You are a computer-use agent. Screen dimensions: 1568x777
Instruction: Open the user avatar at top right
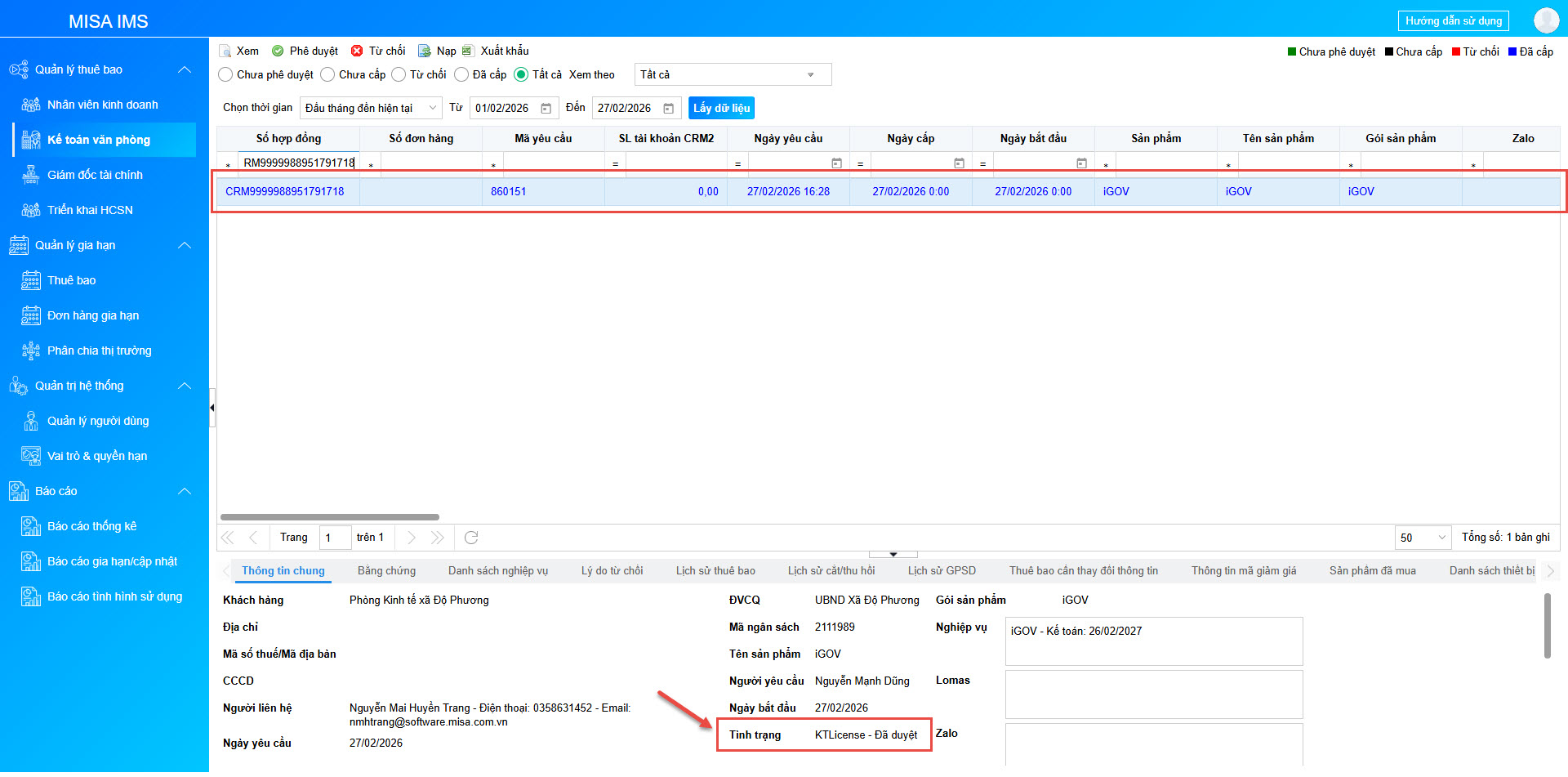(1546, 20)
